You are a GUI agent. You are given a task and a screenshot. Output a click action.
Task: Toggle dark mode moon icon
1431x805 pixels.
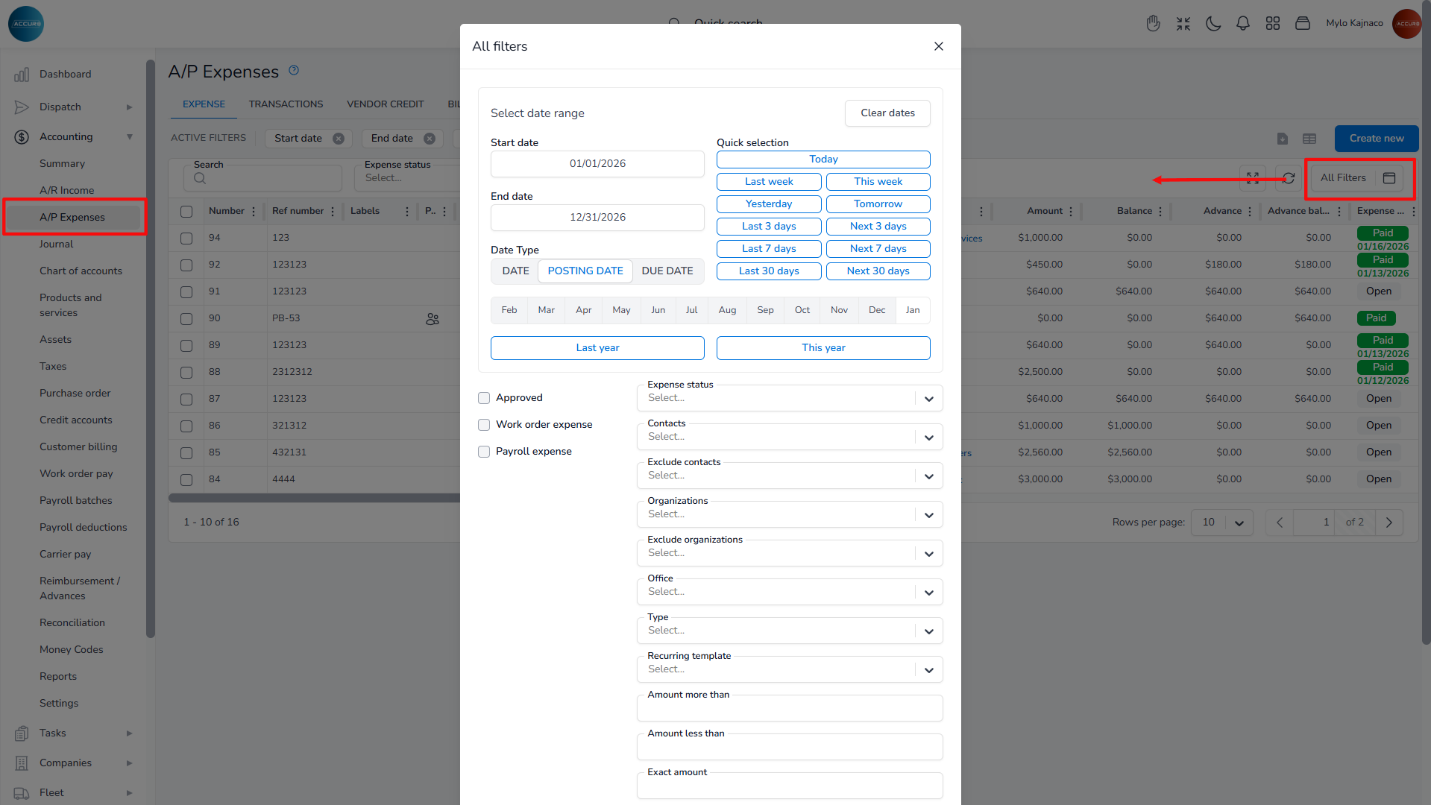pyautogui.click(x=1213, y=23)
